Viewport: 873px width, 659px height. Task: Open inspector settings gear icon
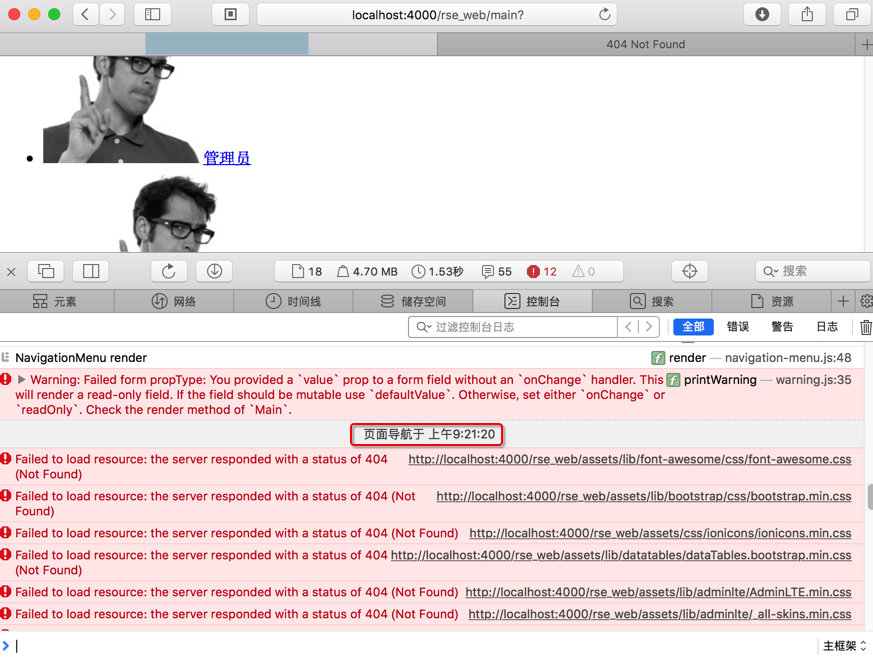pyautogui.click(x=866, y=301)
